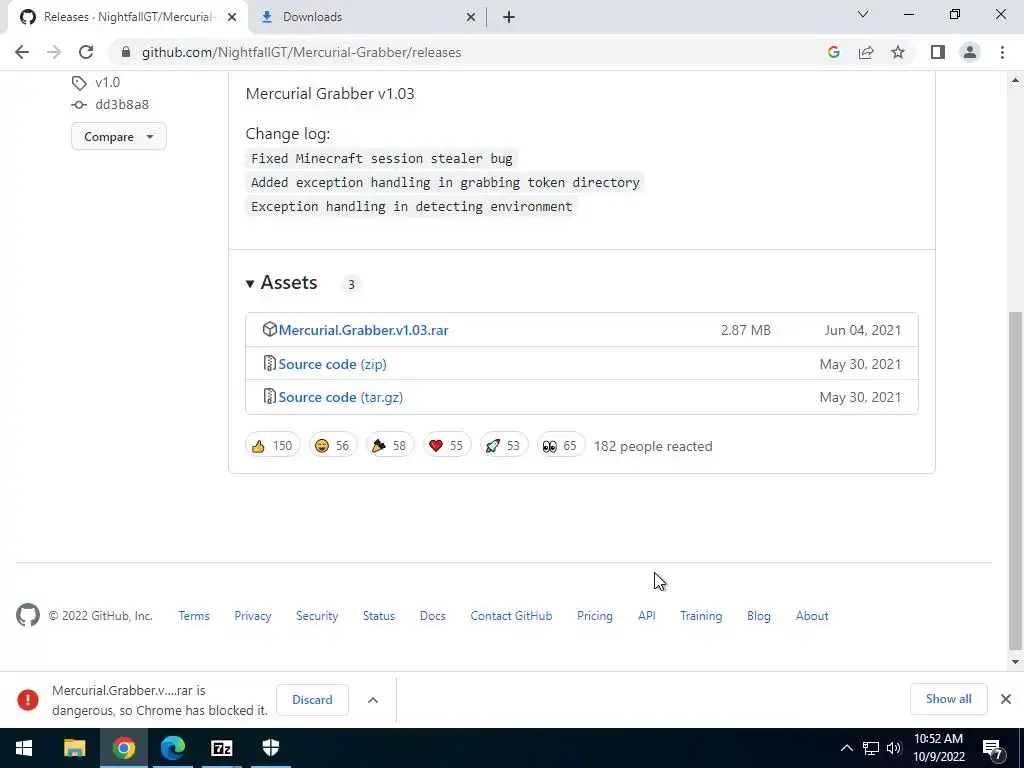Click the red danger warning icon
Image resolution: width=1024 pixels, height=768 pixels.
[28, 699]
